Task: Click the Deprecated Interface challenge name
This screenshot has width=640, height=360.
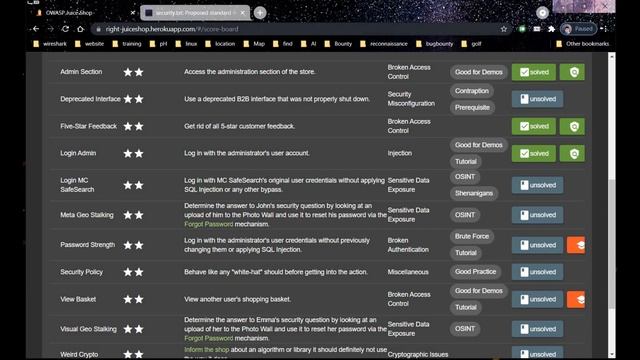Action: click(90, 99)
